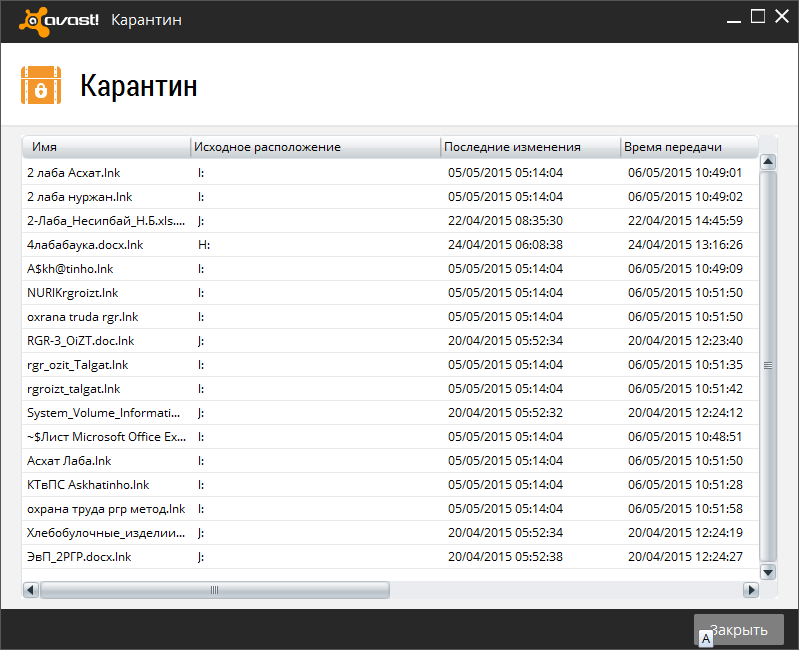Click the avast! logo in title bar
The image size is (799, 650).
pos(59,21)
